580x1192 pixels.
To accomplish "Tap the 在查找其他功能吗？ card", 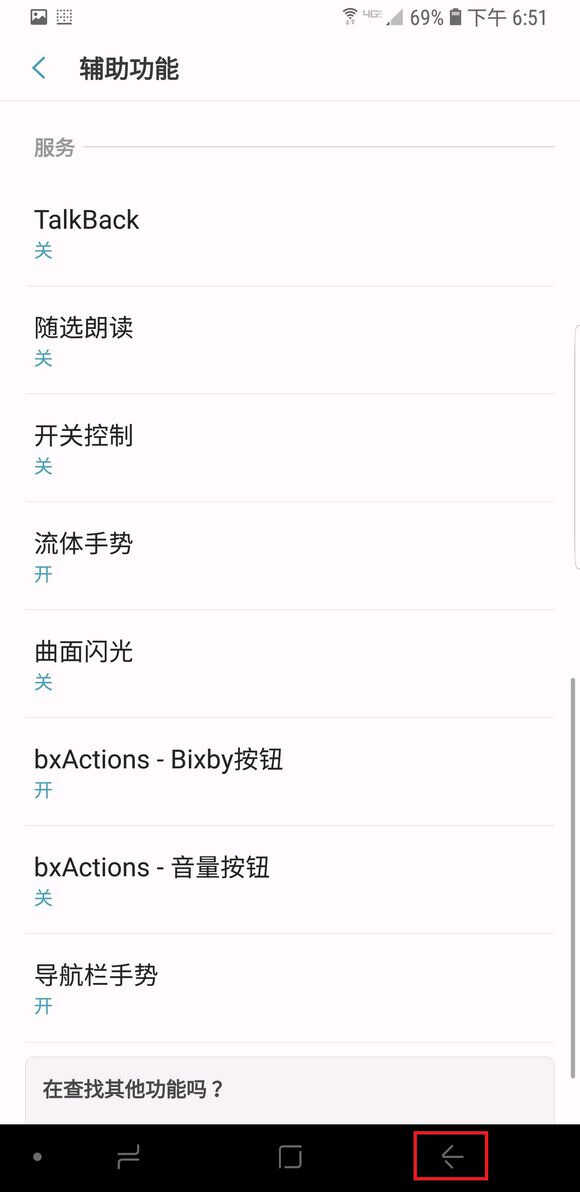I will point(290,1090).
